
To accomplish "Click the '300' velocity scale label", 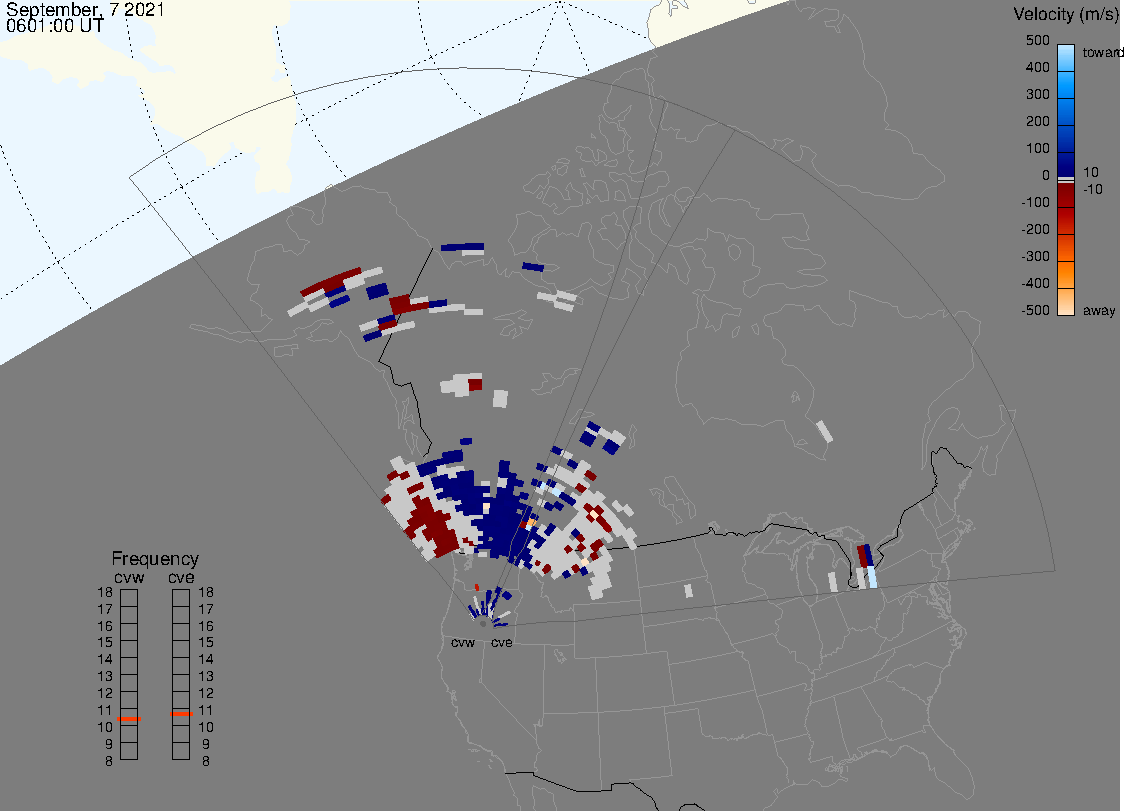I will [x=1037, y=94].
